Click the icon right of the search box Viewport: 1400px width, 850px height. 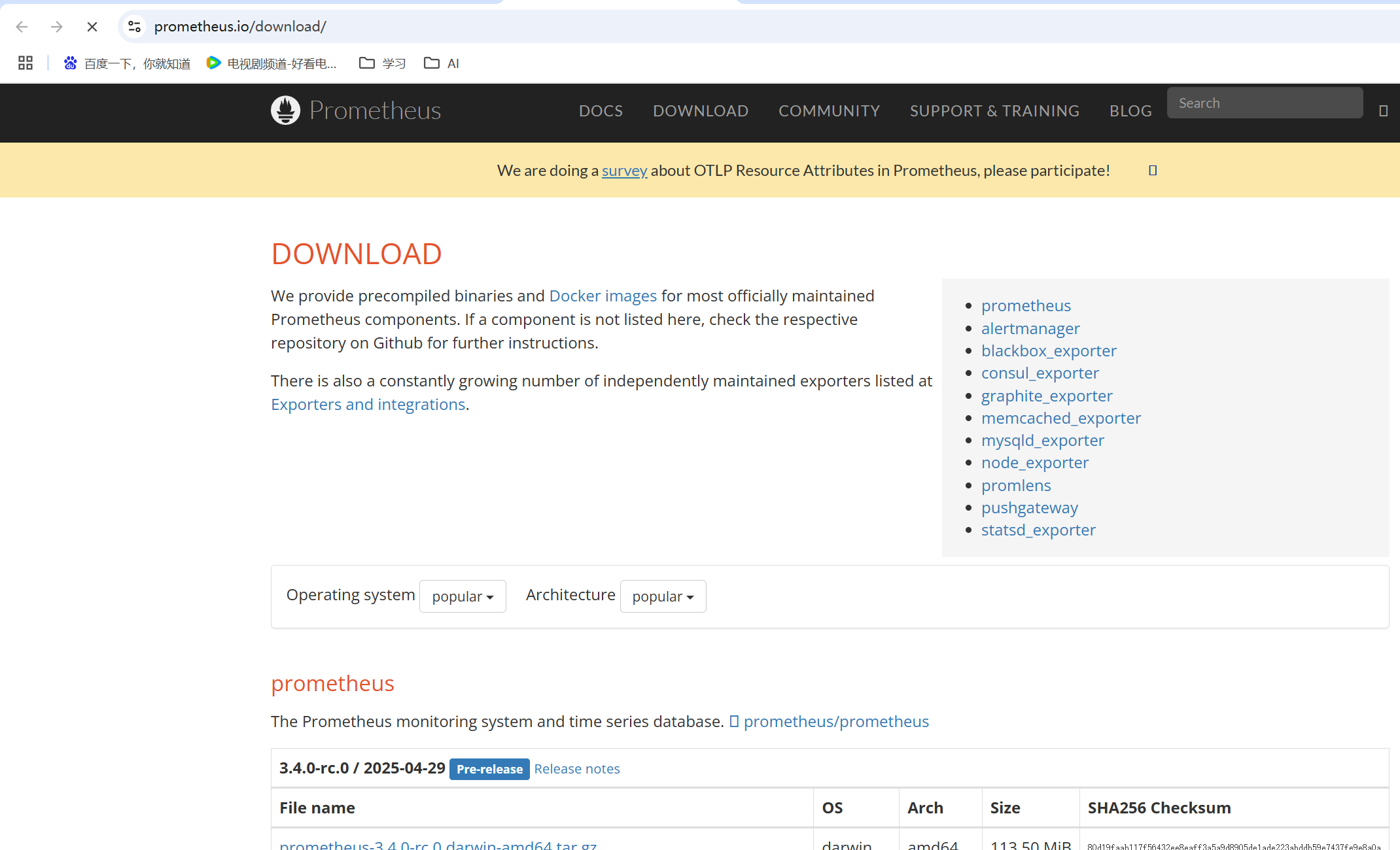click(x=1383, y=111)
